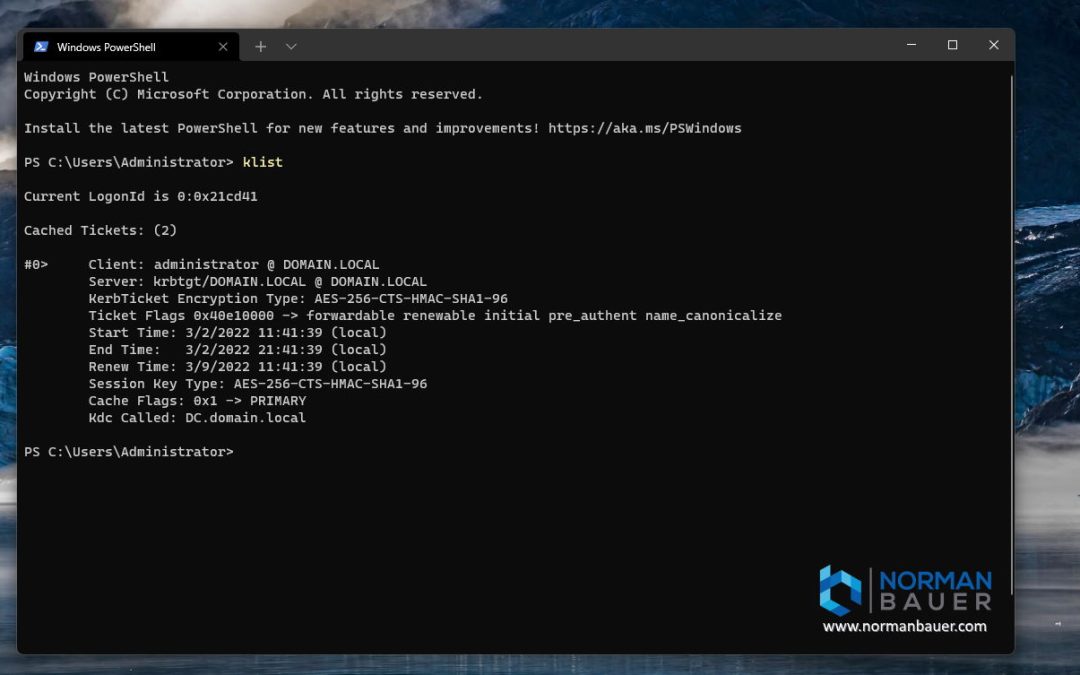Screen dimensions: 1080x675
Task: Click the '#0>' ticket index label
Action: (36, 264)
